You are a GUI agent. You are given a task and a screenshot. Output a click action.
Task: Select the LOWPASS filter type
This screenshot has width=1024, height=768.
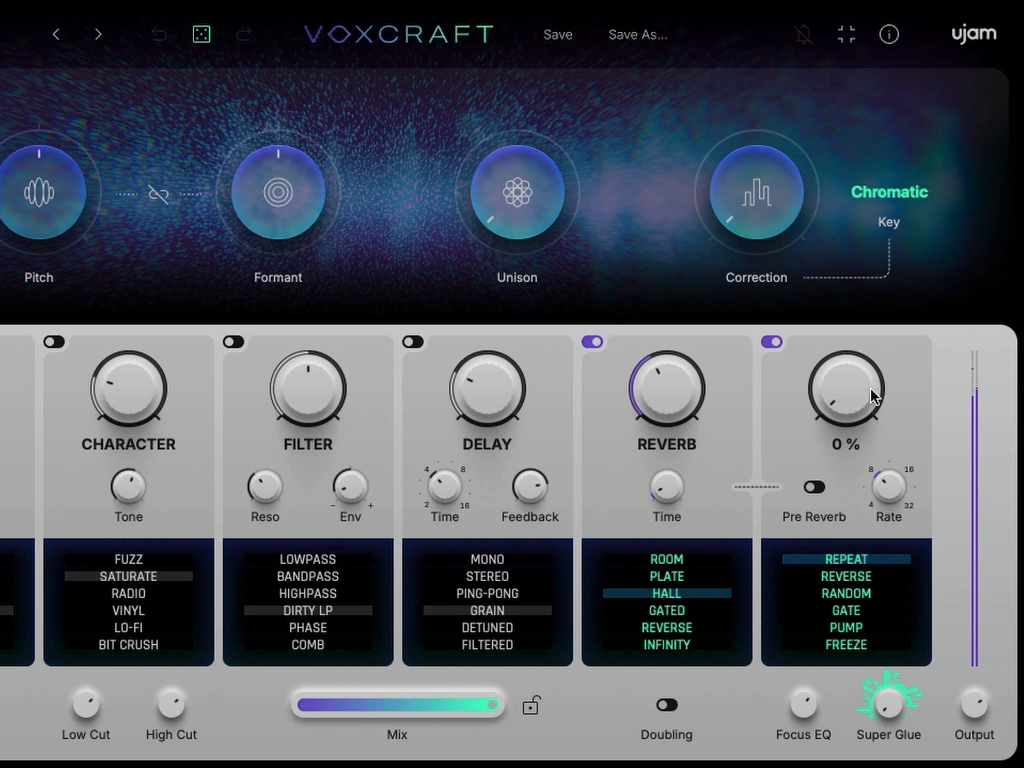coord(308,560)
